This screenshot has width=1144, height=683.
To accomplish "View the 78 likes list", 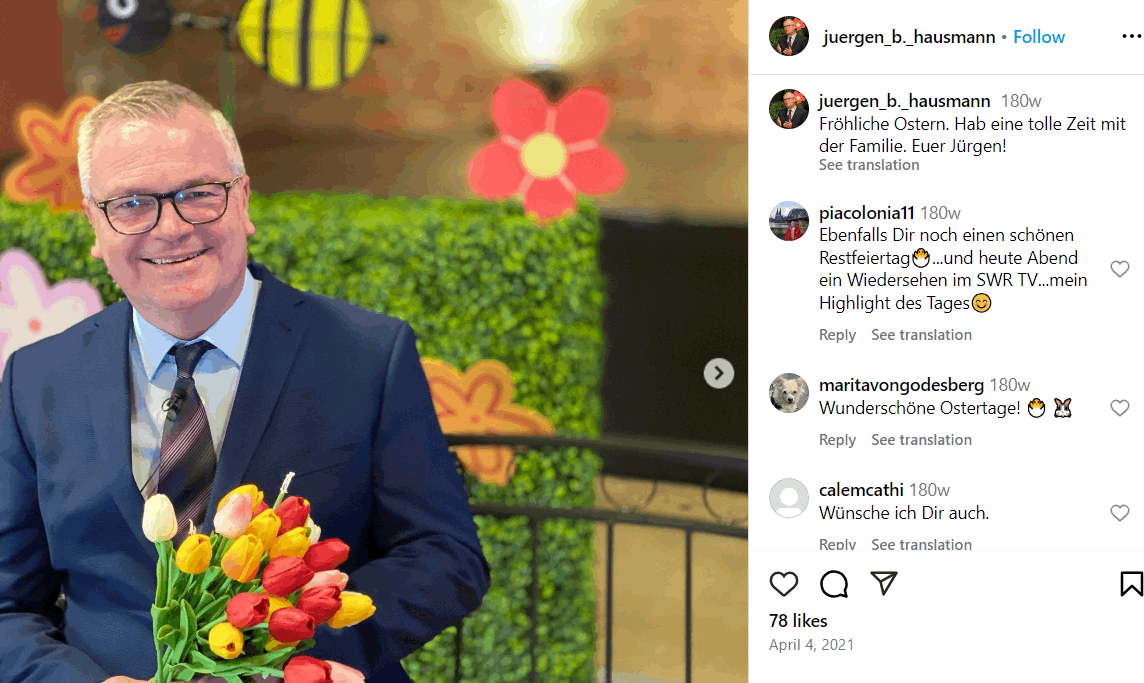I will (x=798, y=621).
